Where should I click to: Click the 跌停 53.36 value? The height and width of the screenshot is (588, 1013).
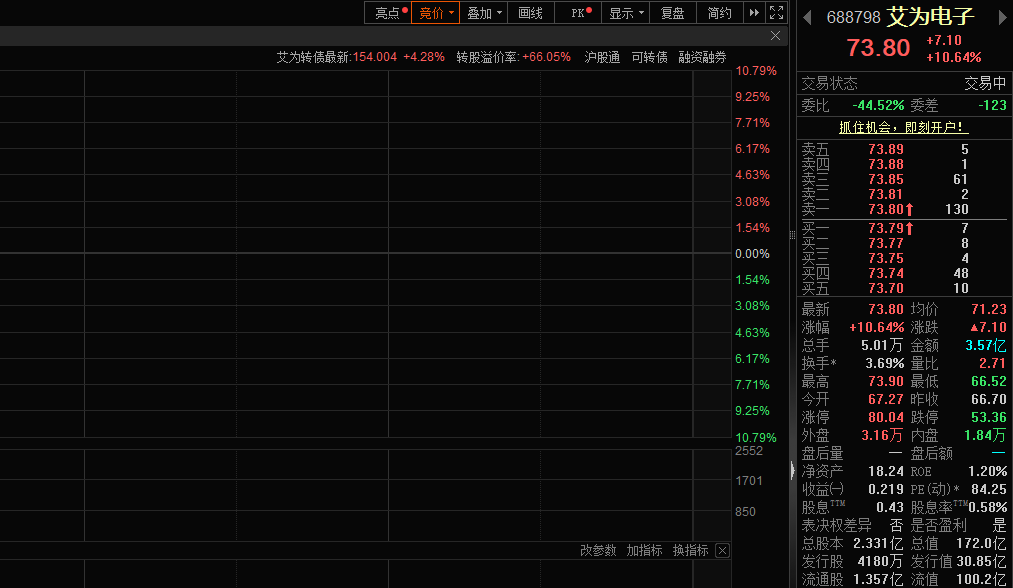tap(988, 418)
